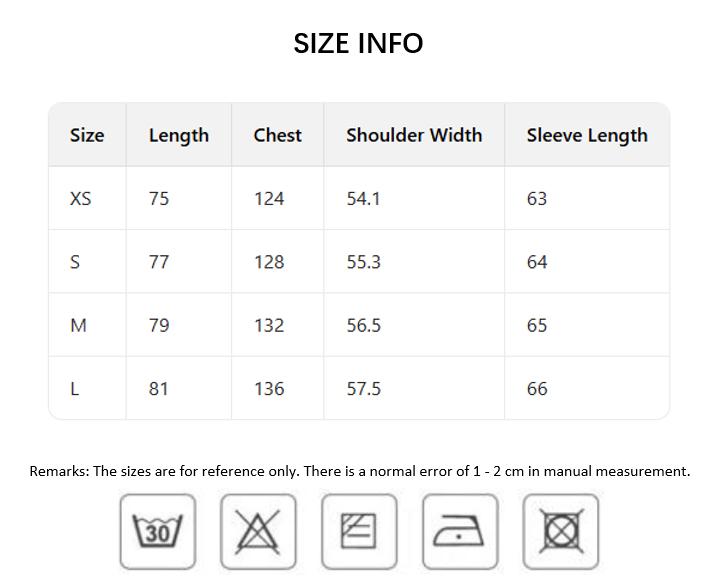
Task: Click the Shoulder Width column header
Action: (x=414, y=135)
